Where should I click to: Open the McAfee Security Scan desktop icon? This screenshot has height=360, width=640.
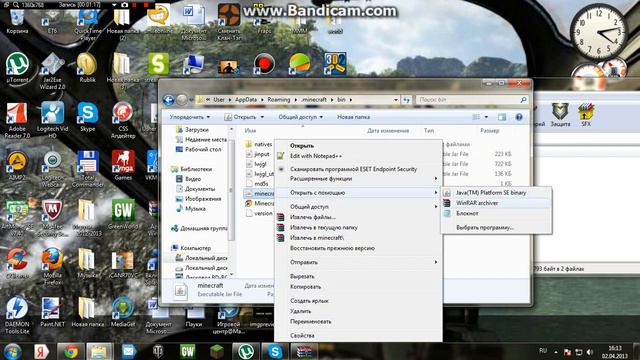52,218
